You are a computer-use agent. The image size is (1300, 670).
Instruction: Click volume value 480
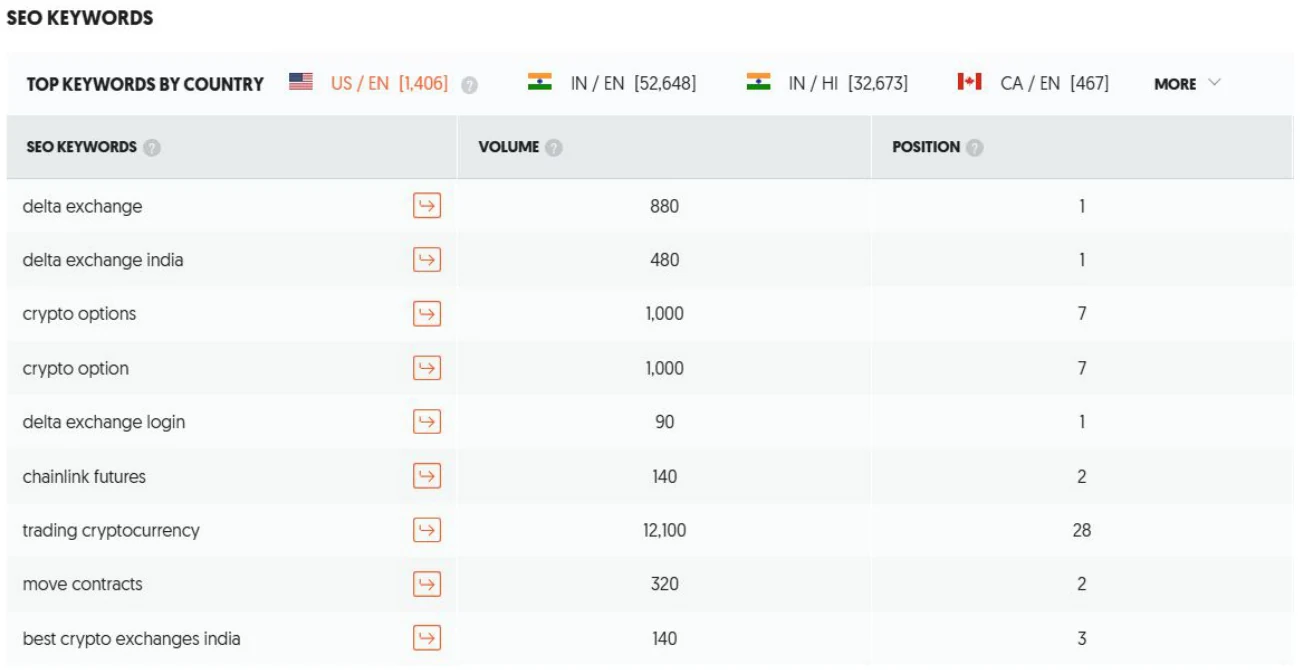pos(664,260)
